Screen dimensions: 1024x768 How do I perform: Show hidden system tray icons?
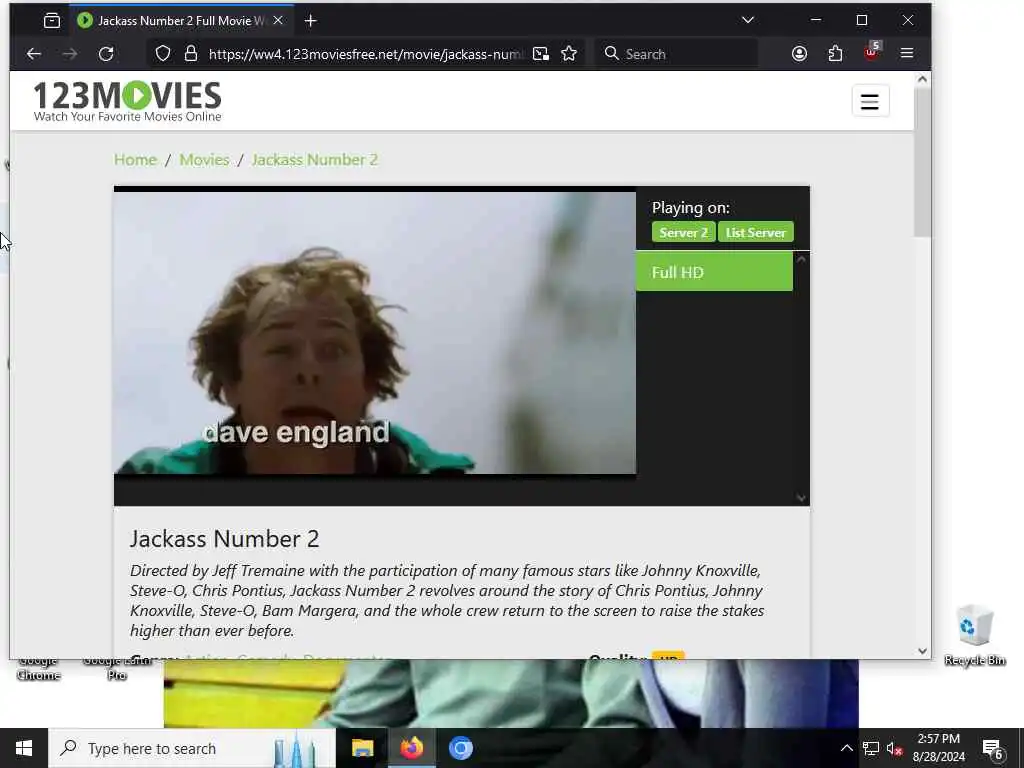[x=846, y=748]
